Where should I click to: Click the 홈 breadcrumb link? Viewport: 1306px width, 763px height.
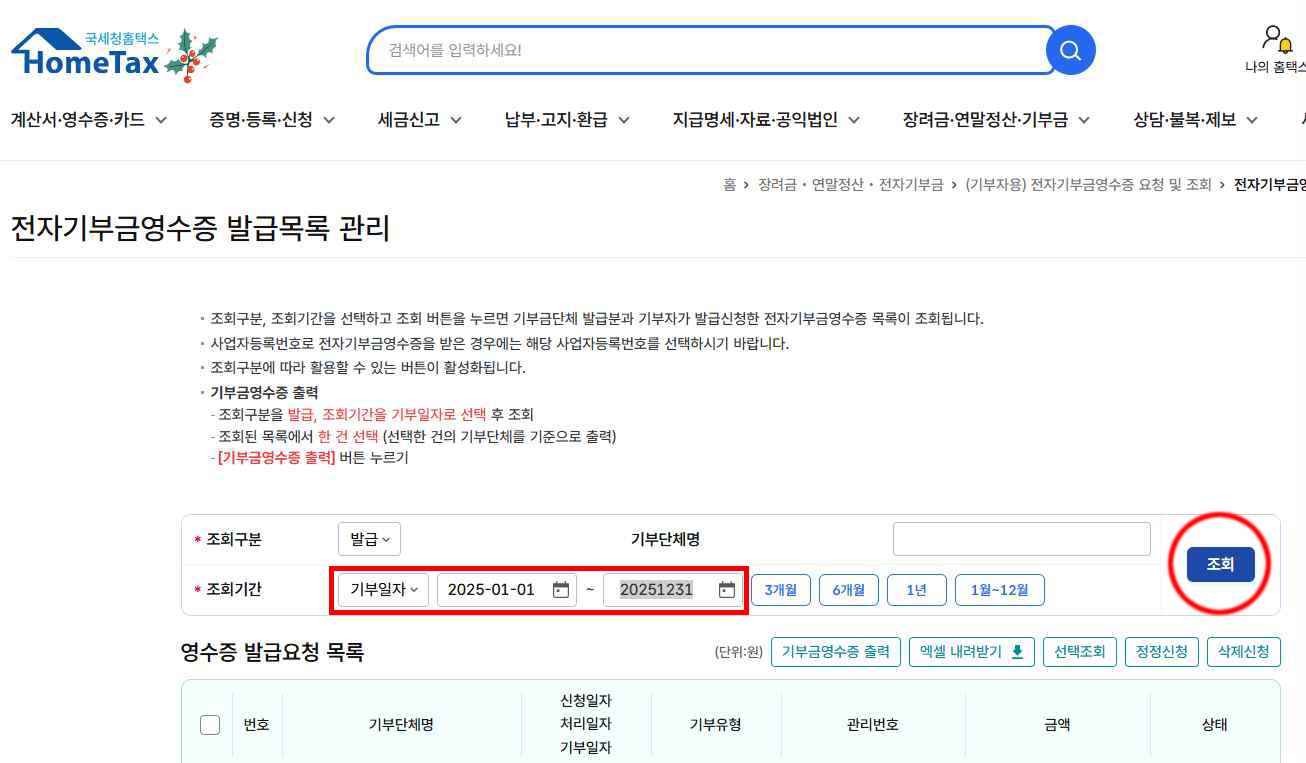(729, 185)
